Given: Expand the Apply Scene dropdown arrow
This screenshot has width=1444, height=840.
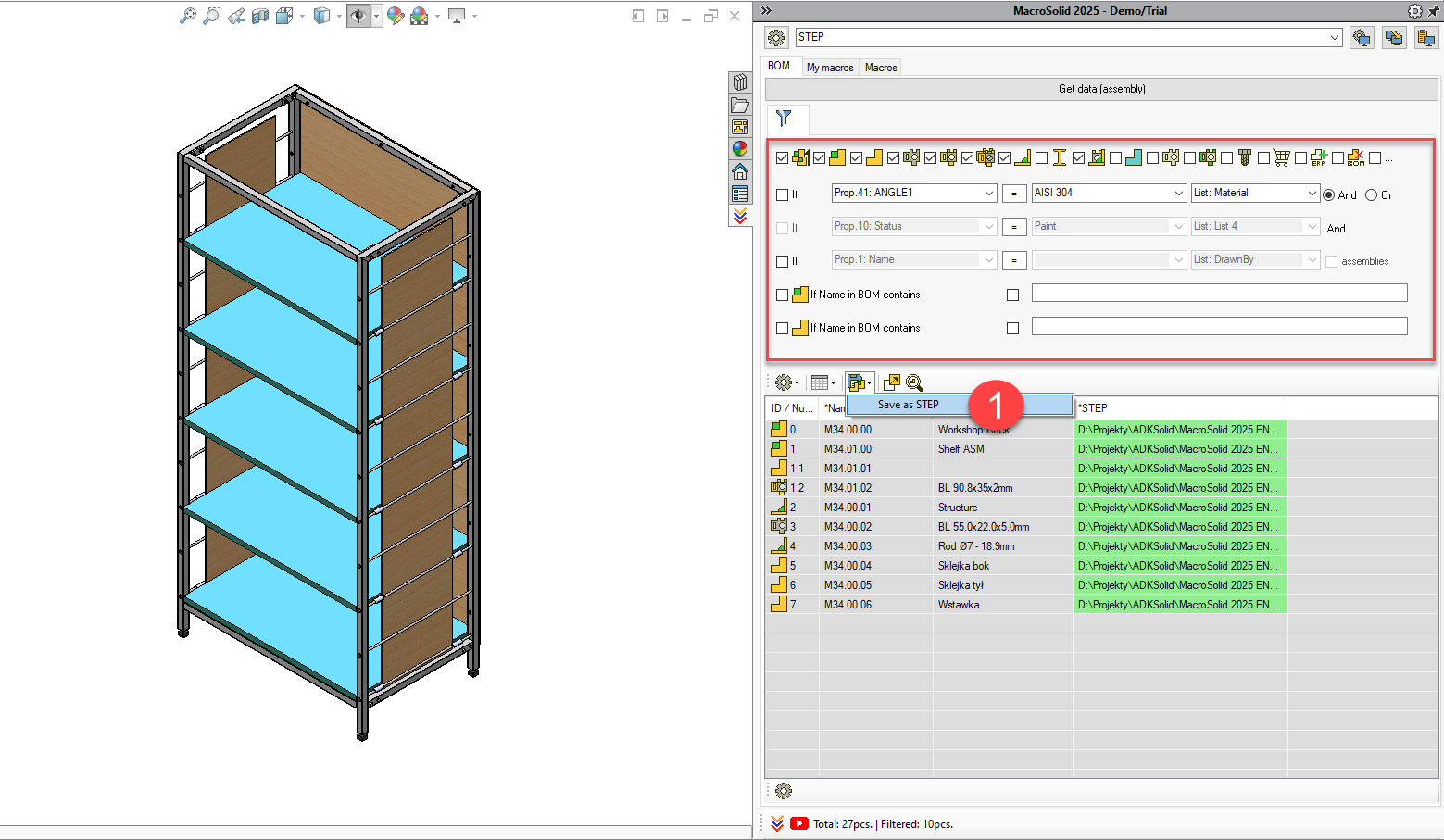Looking at the screenshot, I should pos(437,16).
